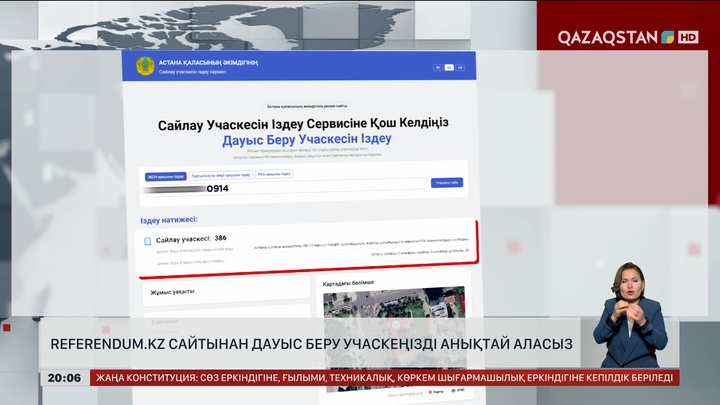Select the polling station number 386
The width and height of the screenshot is (720, 405).
(220, 238)
